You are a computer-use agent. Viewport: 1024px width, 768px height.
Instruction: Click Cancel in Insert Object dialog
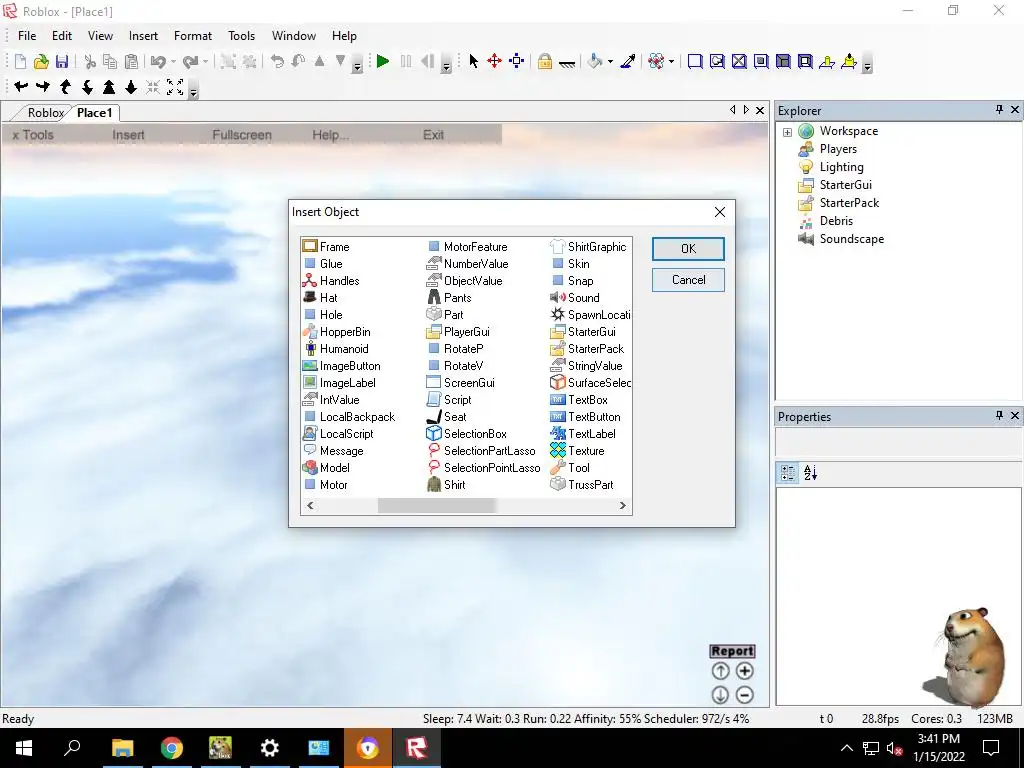[688, 280]
